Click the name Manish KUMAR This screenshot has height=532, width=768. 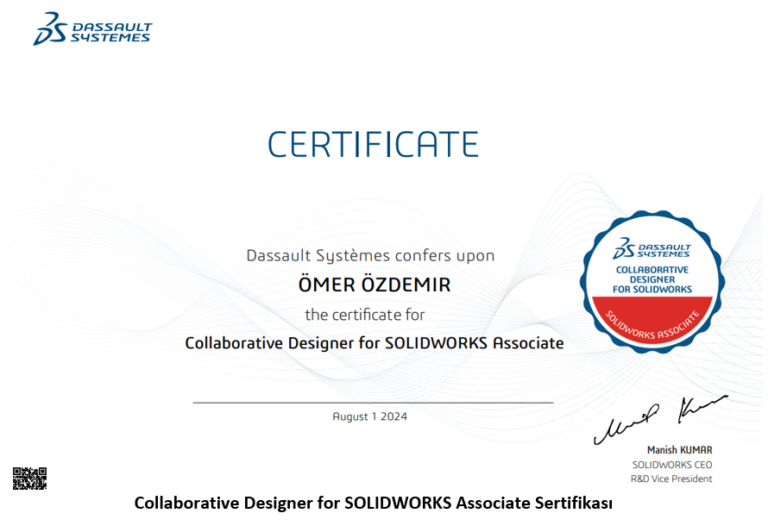(x=679, y=452)
